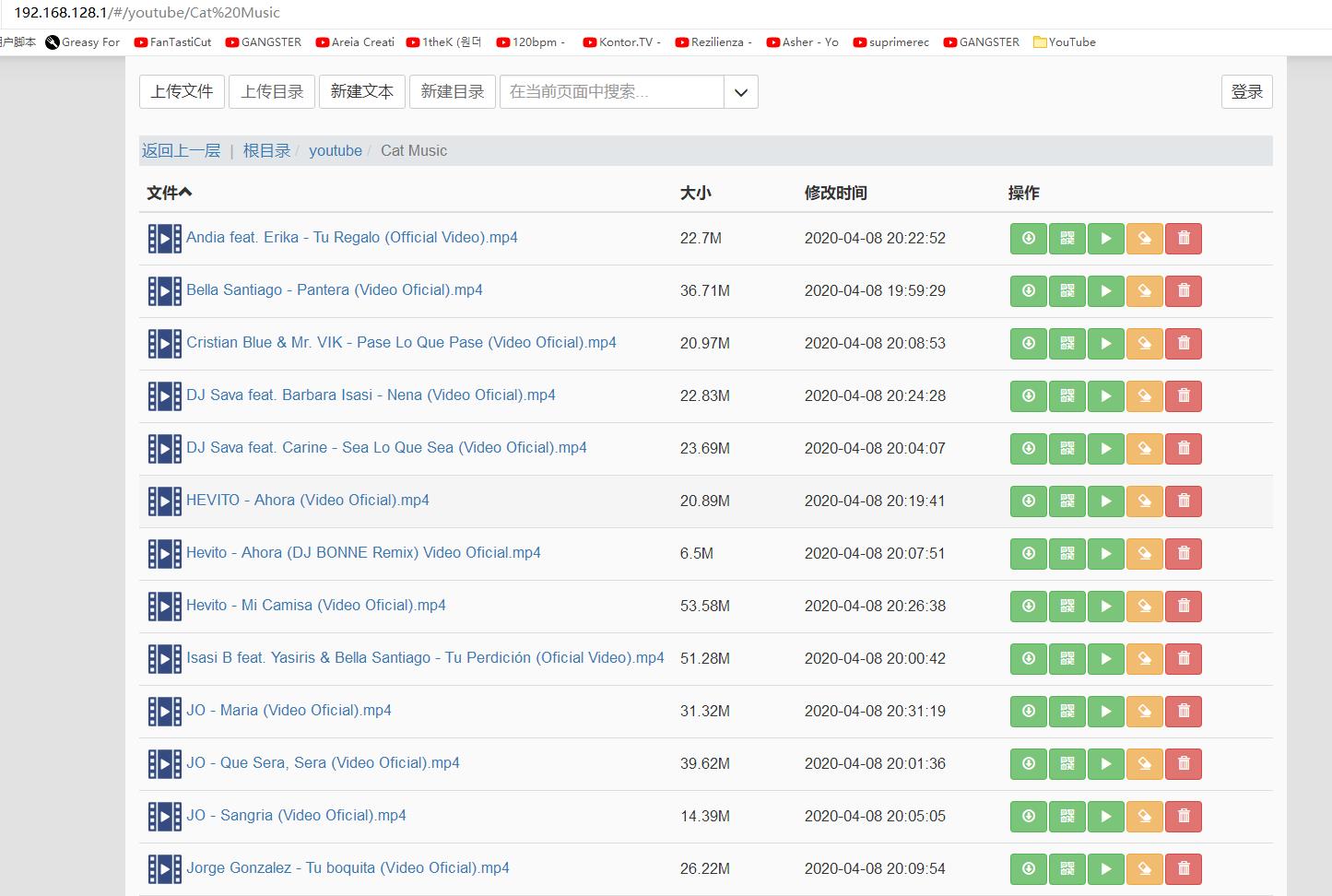
Task: Play the Cristian Blue Pase Lo Que Pase video
Action: point(1105,344)
